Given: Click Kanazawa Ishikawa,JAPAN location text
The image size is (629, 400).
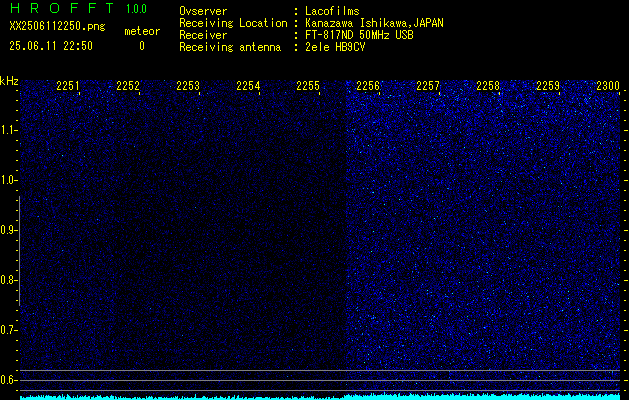Looking at the screenshot, I should (x=374, y=23).
